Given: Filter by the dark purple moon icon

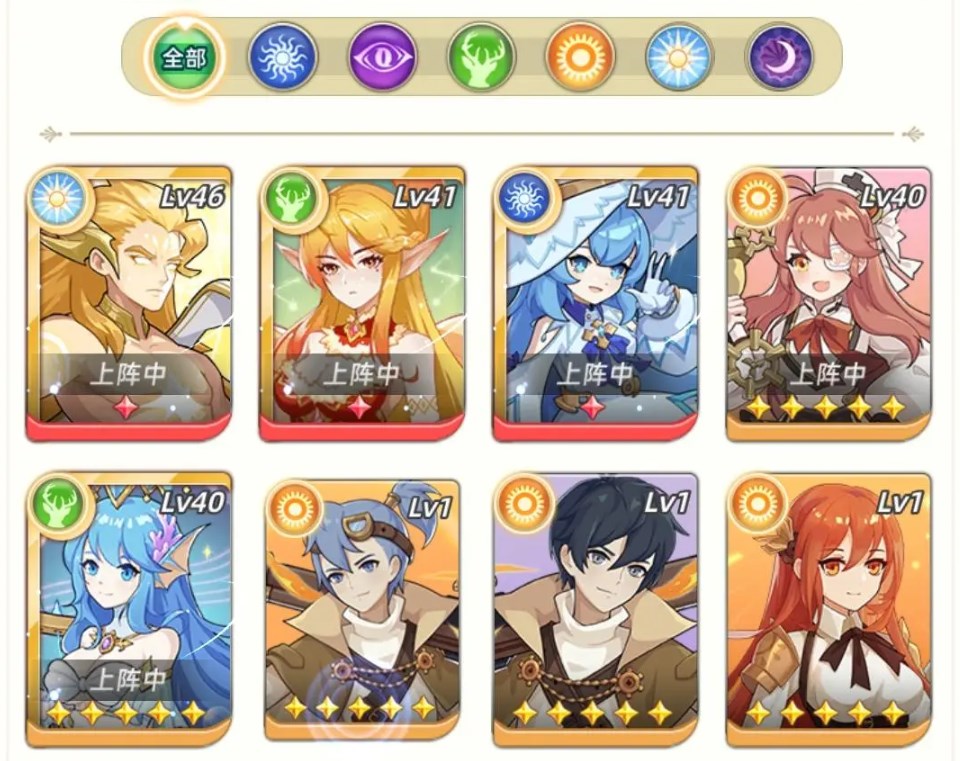Looking at the screenshot, I should (780, 57).
